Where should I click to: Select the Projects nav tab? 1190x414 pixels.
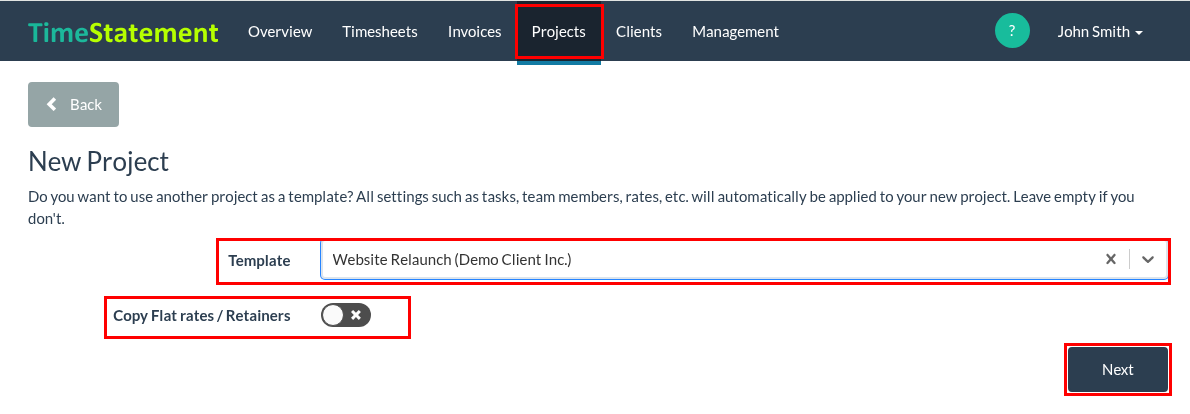click(x=559, y=32)
